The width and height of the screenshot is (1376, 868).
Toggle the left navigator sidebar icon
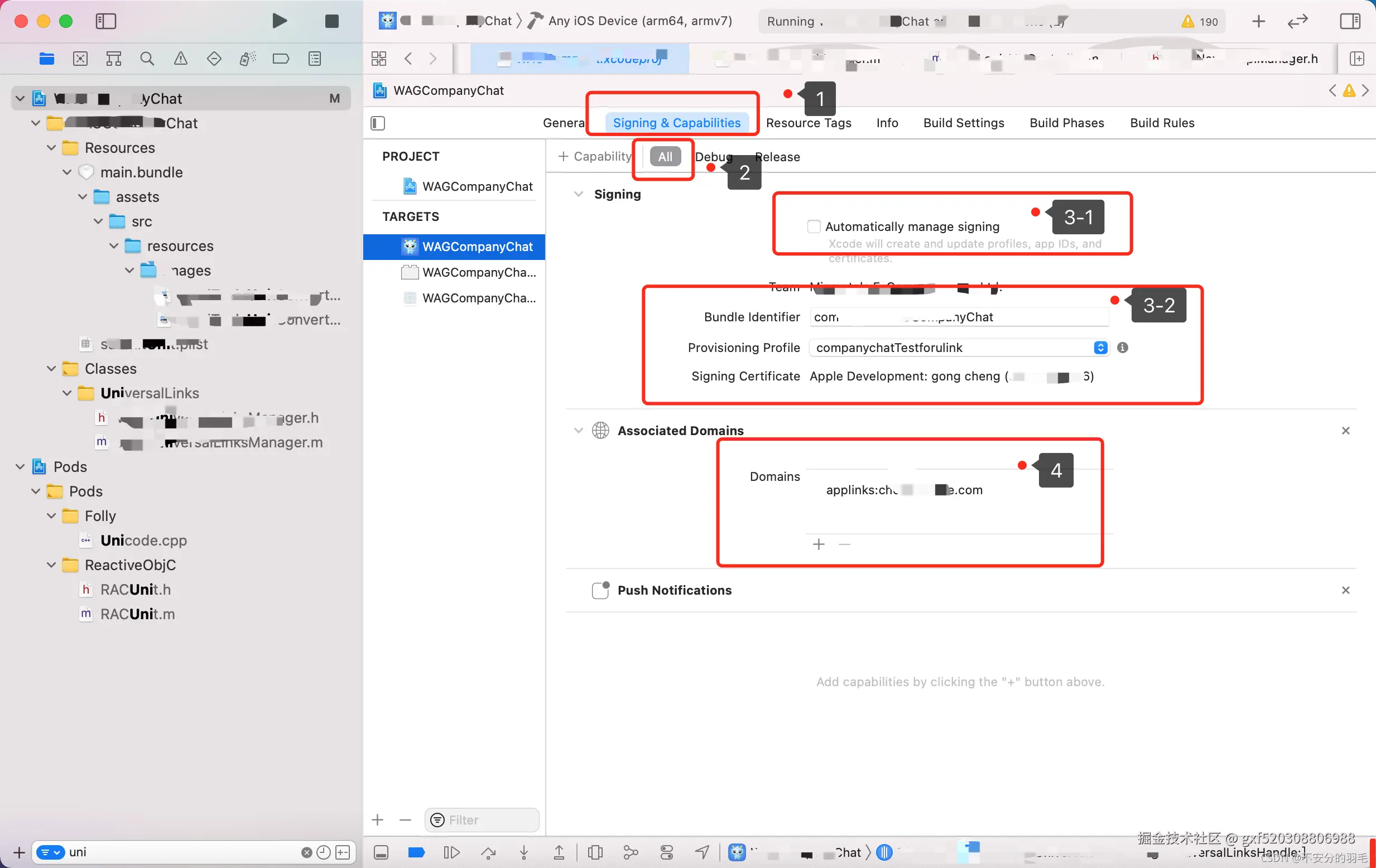[x=105, y=21]
